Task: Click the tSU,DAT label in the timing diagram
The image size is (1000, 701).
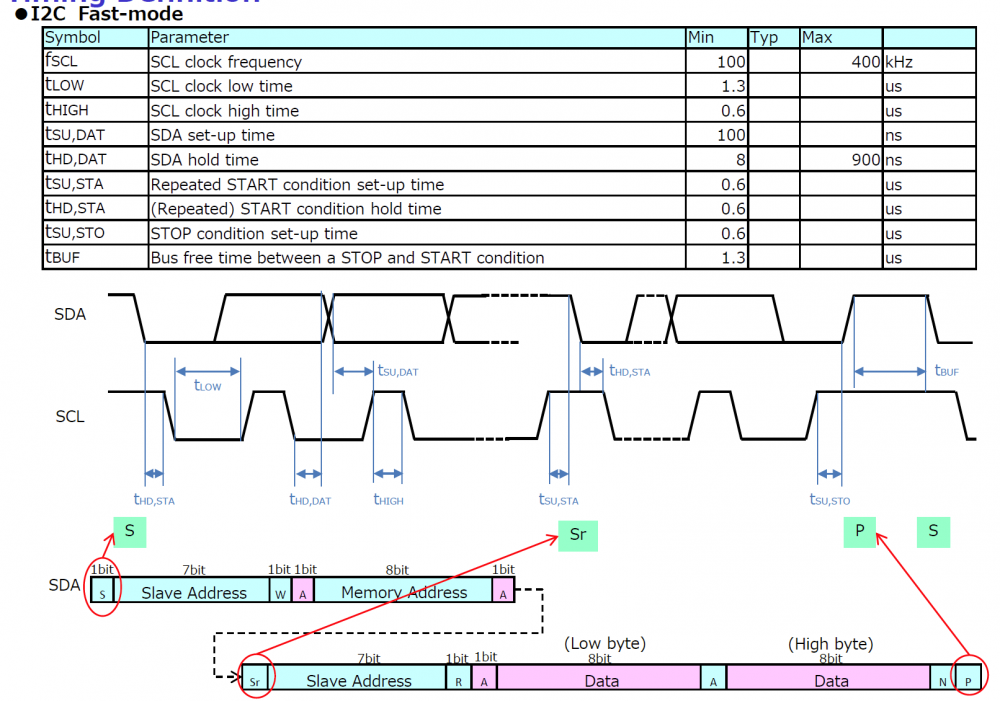Action: pos(397,371)
